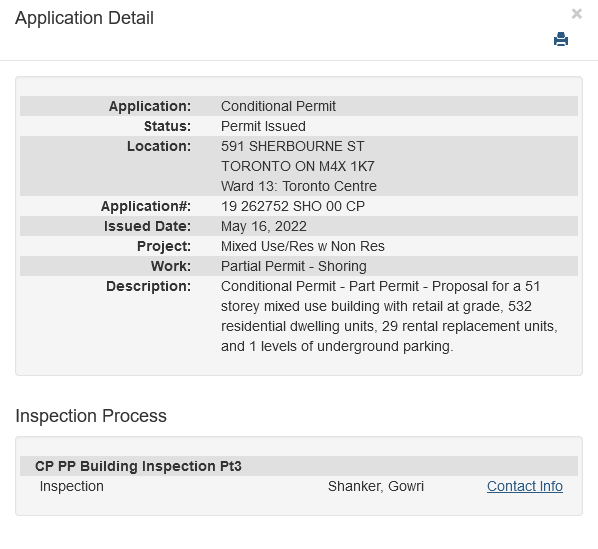Click the Mixed Use/Res w Non Res project value
Image resolution: width=598 pixels, height=549 pixels.
click(302, 246)
